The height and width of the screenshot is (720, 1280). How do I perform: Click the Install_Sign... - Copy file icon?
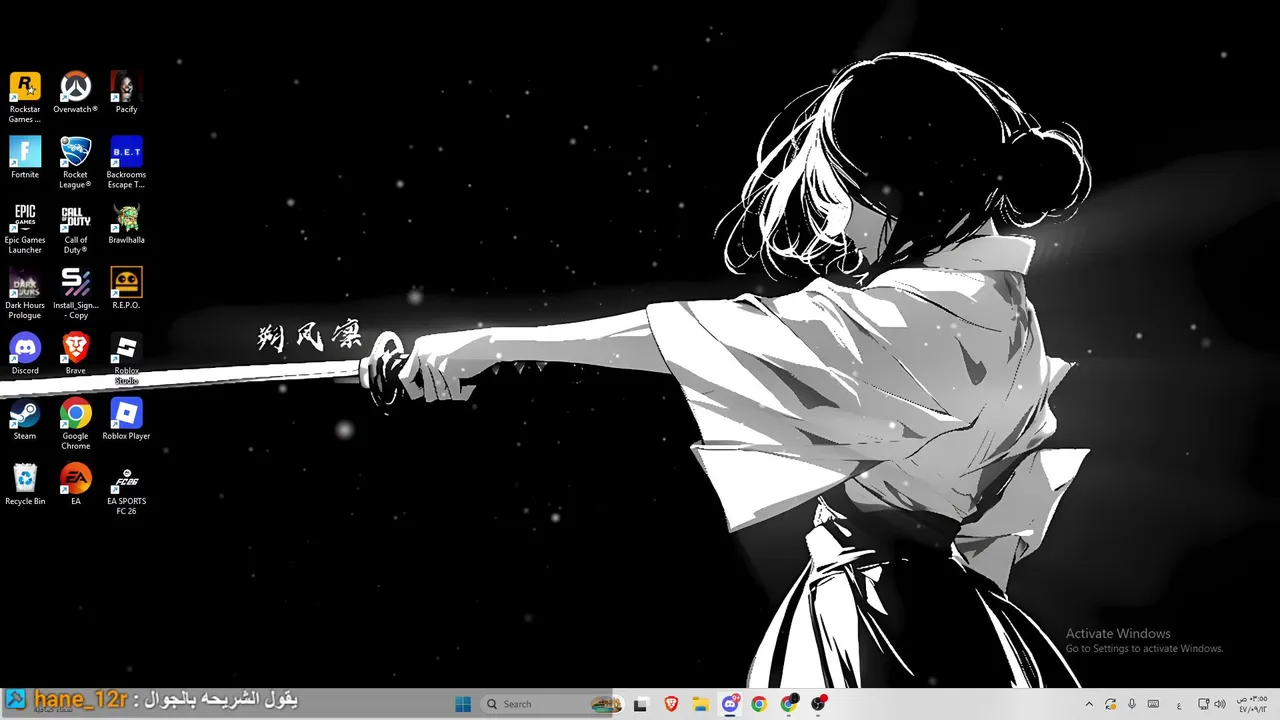pyautogui.click(x=75, y=293)
